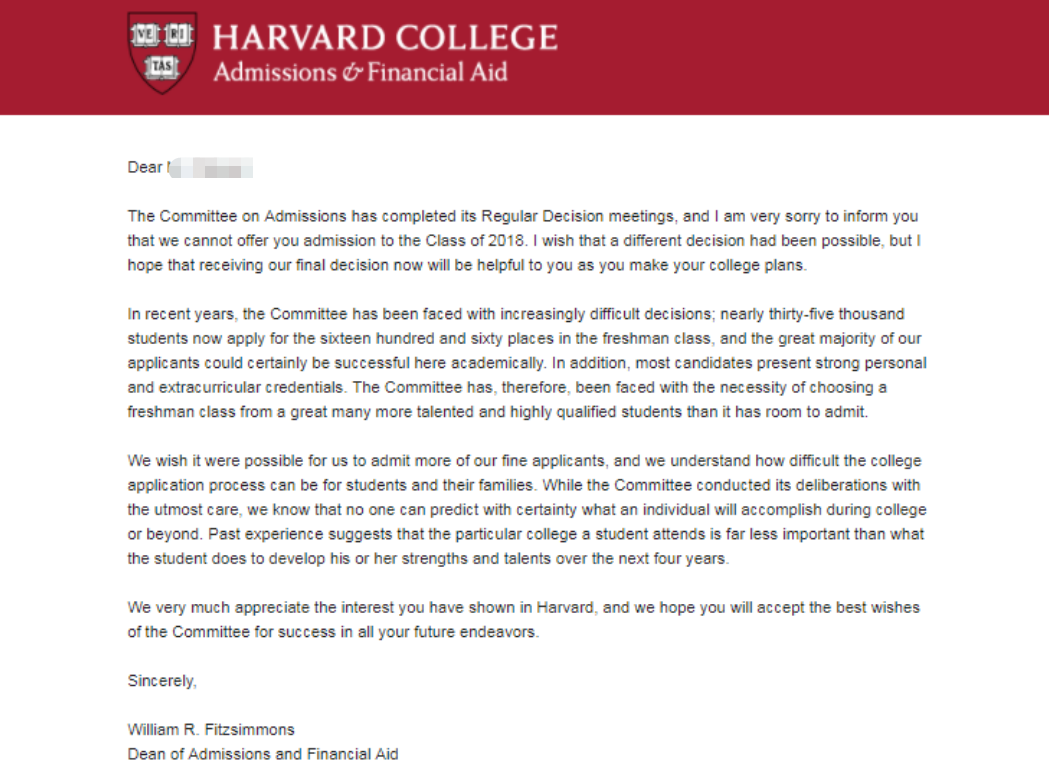Image resolution: width=1049 pixels, height=779 pixels.
Task: Click the HARVARD COLLEGE header title
Action: 385,37
